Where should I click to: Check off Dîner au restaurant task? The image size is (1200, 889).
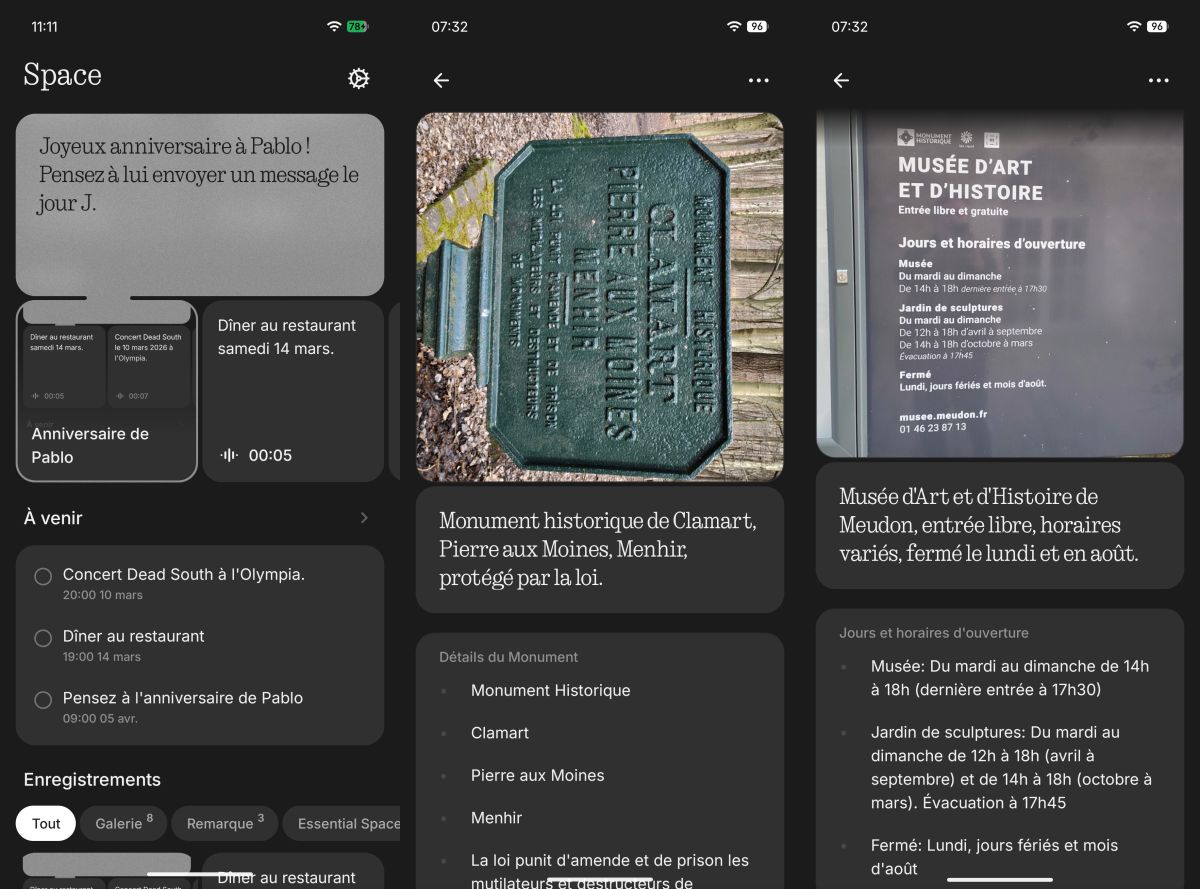(x=43, y=639)
